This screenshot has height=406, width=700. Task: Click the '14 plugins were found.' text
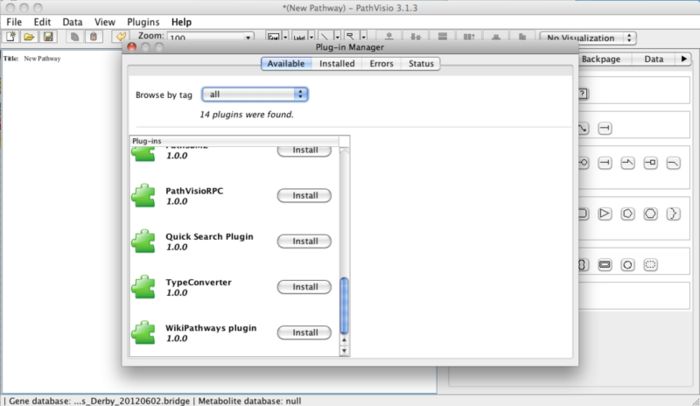click(246, 114)
